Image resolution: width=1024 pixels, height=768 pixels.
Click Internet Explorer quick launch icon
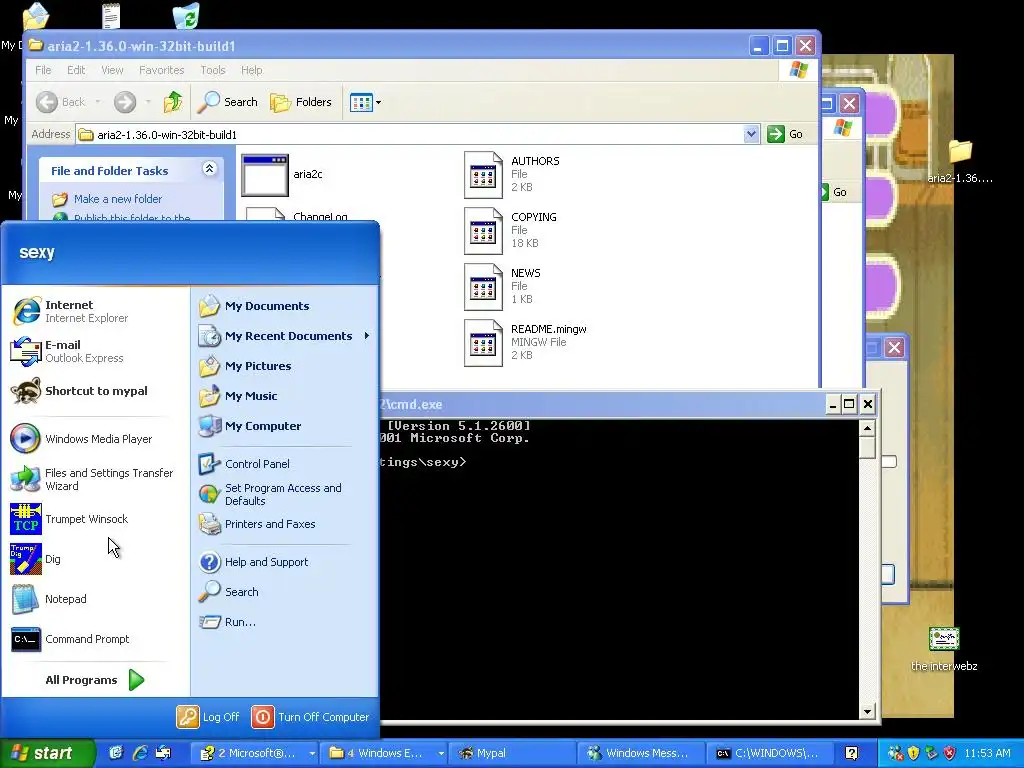point(140,753)
